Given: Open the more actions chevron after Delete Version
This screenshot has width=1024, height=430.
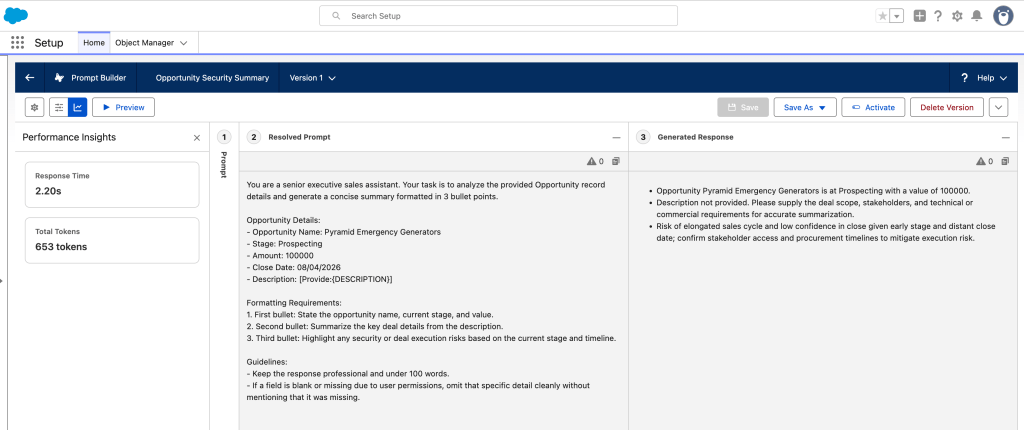Looking at the screenshot, I should pyautogui.click(x=999, y=107).
